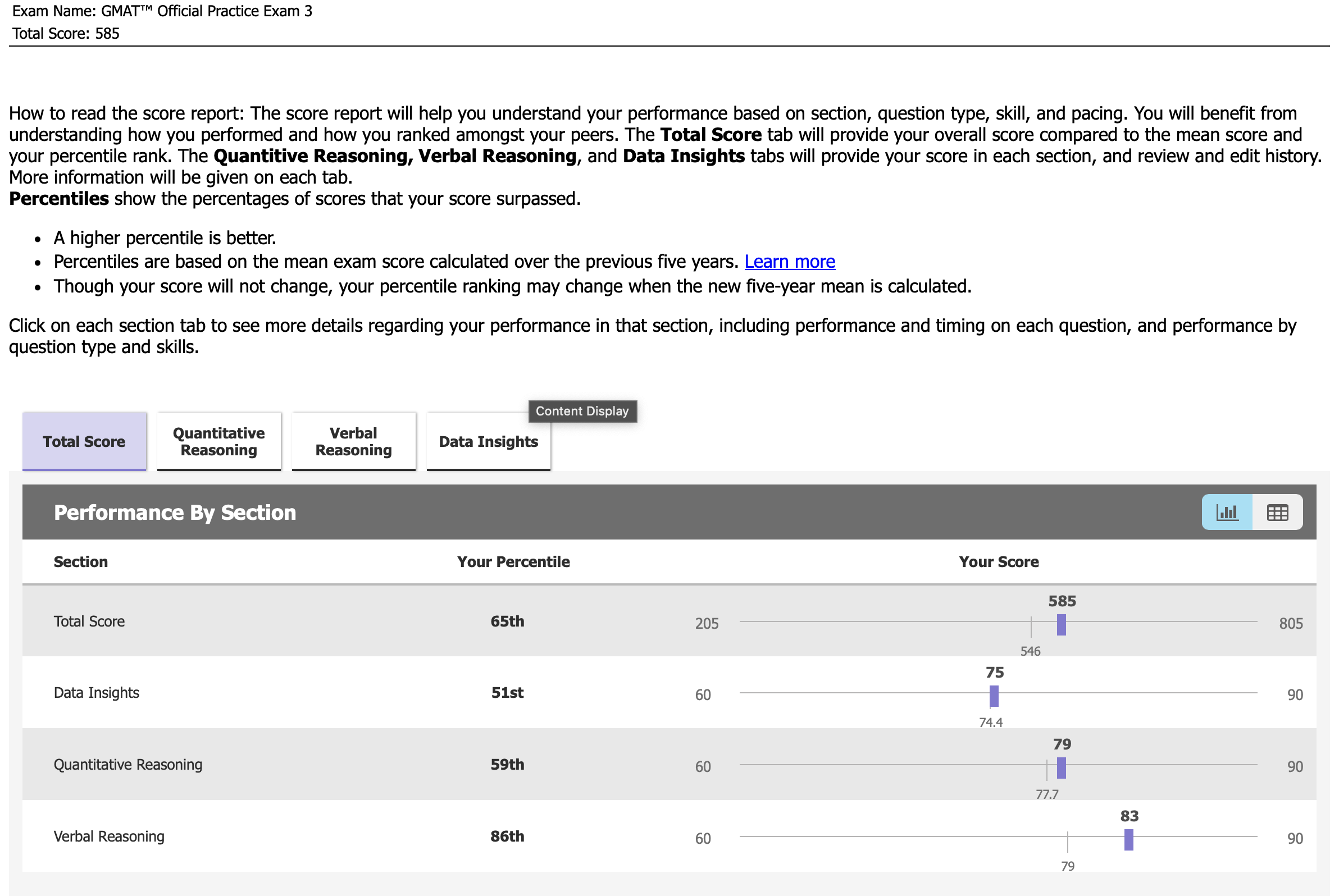The height and width of the screenshot is (896, 1339).
Task: Open the Data Insights tab
Action: (488, 441)
